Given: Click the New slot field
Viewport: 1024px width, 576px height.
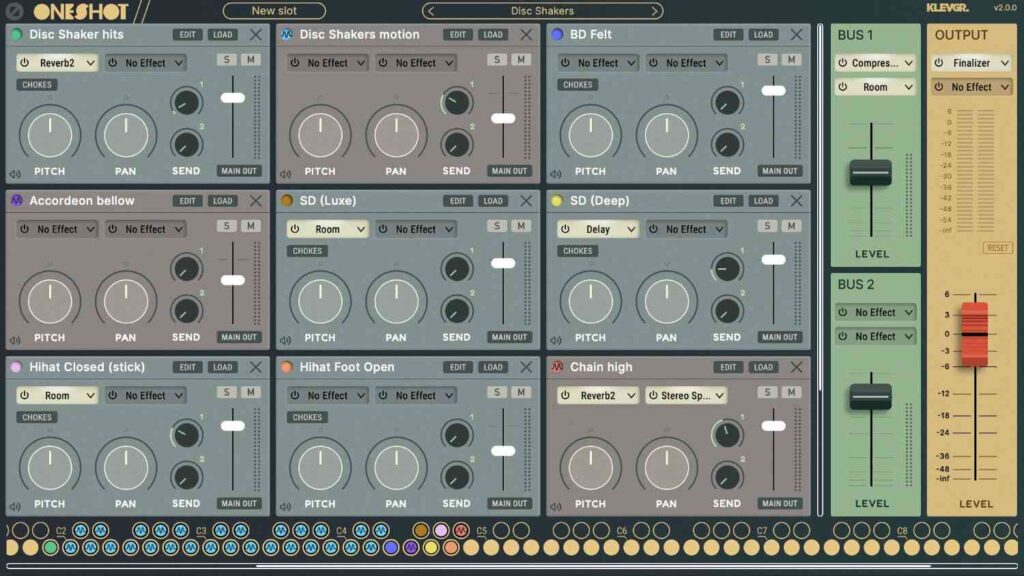Looking at the screenshot, I should [274, 11].
